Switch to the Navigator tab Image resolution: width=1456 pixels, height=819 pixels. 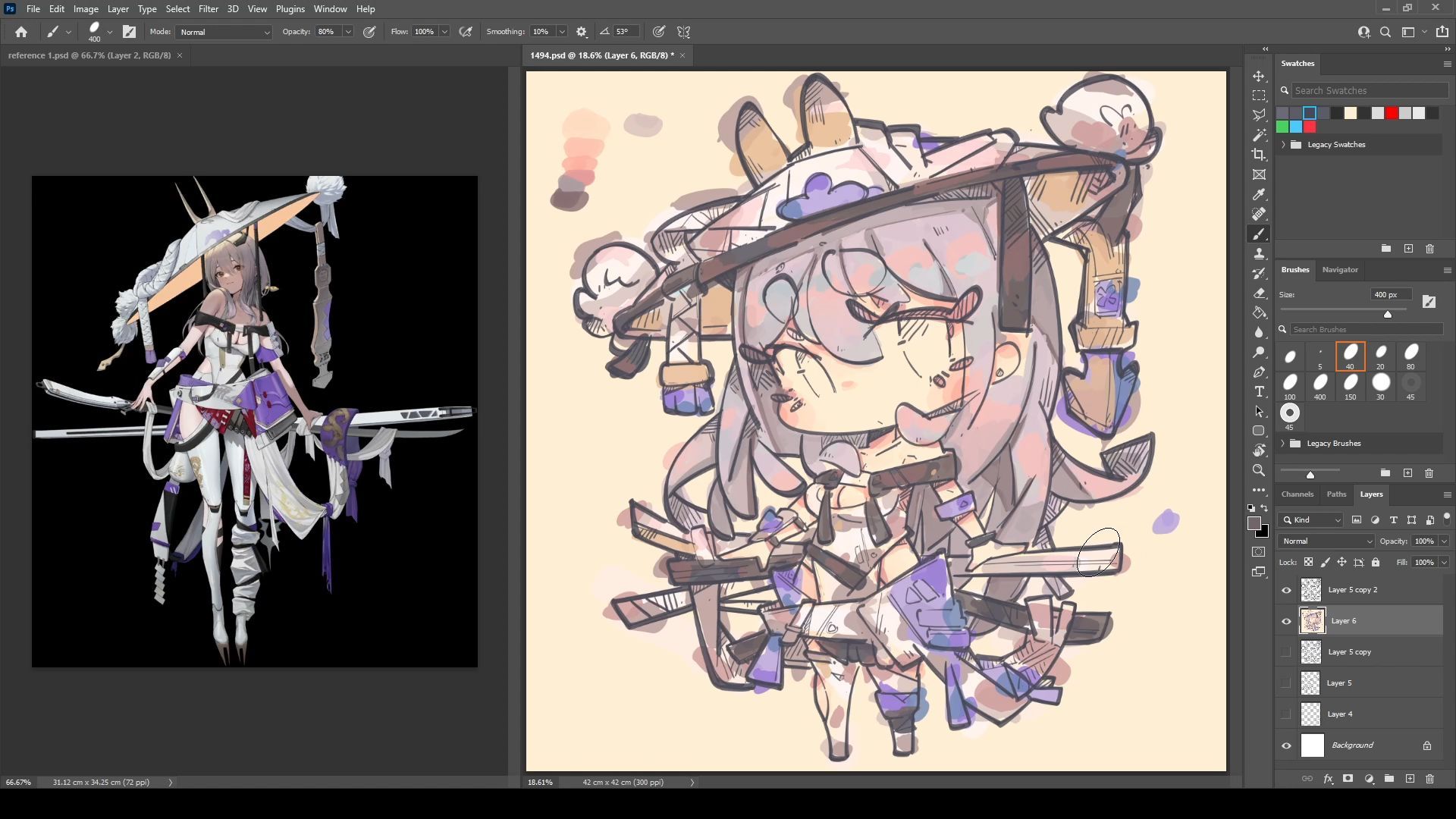coord(1340,270)
